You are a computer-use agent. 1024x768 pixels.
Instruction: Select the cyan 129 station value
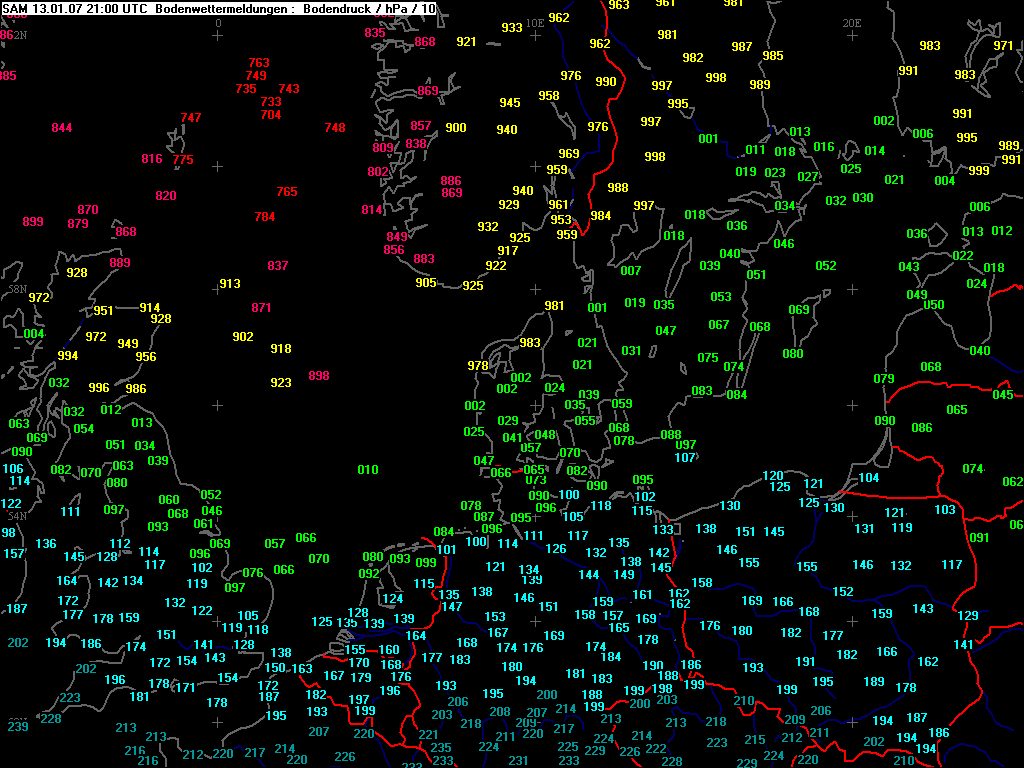[968, 616]
